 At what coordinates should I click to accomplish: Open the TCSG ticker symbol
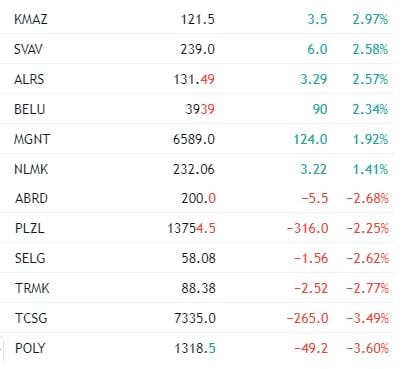(x=31, y=318)
